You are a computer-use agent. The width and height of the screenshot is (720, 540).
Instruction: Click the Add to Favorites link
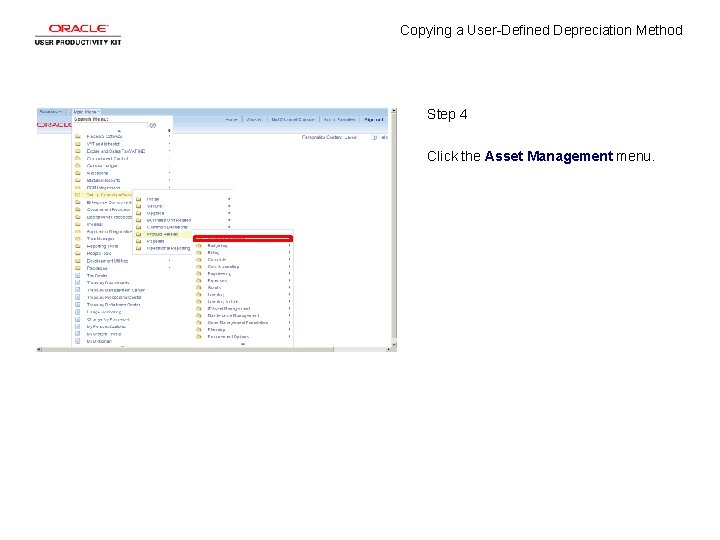tap(339, 120)
